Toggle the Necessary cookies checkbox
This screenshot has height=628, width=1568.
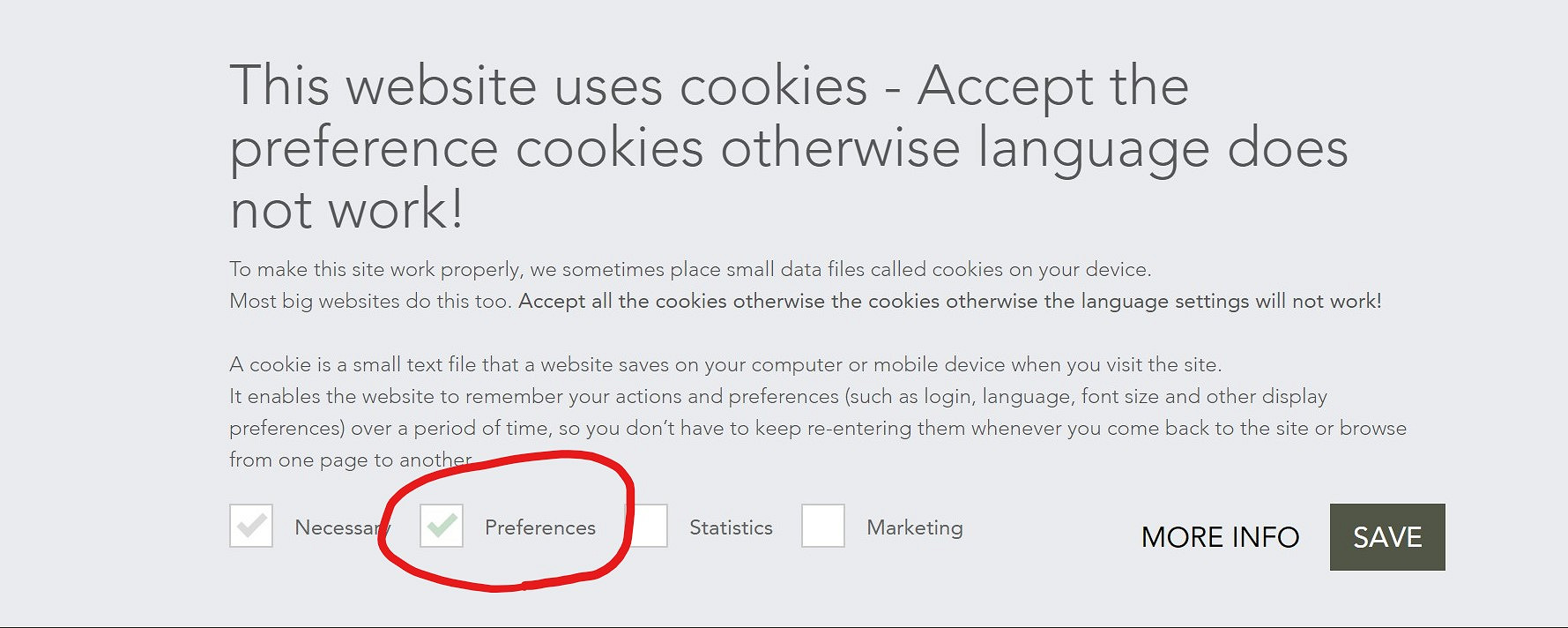pyautogui.click(x=251, y=526)
